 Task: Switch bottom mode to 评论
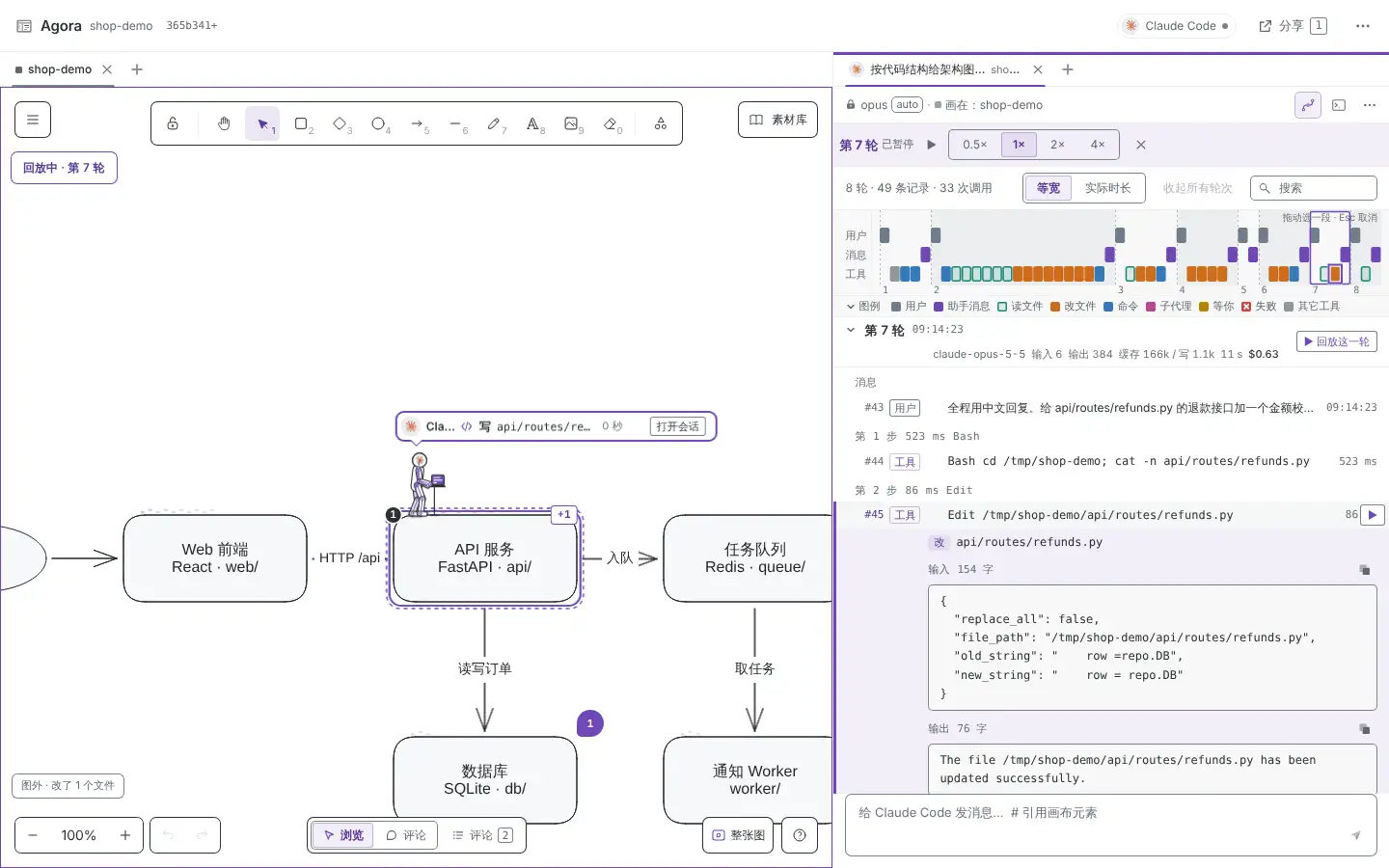pos(406,835)
